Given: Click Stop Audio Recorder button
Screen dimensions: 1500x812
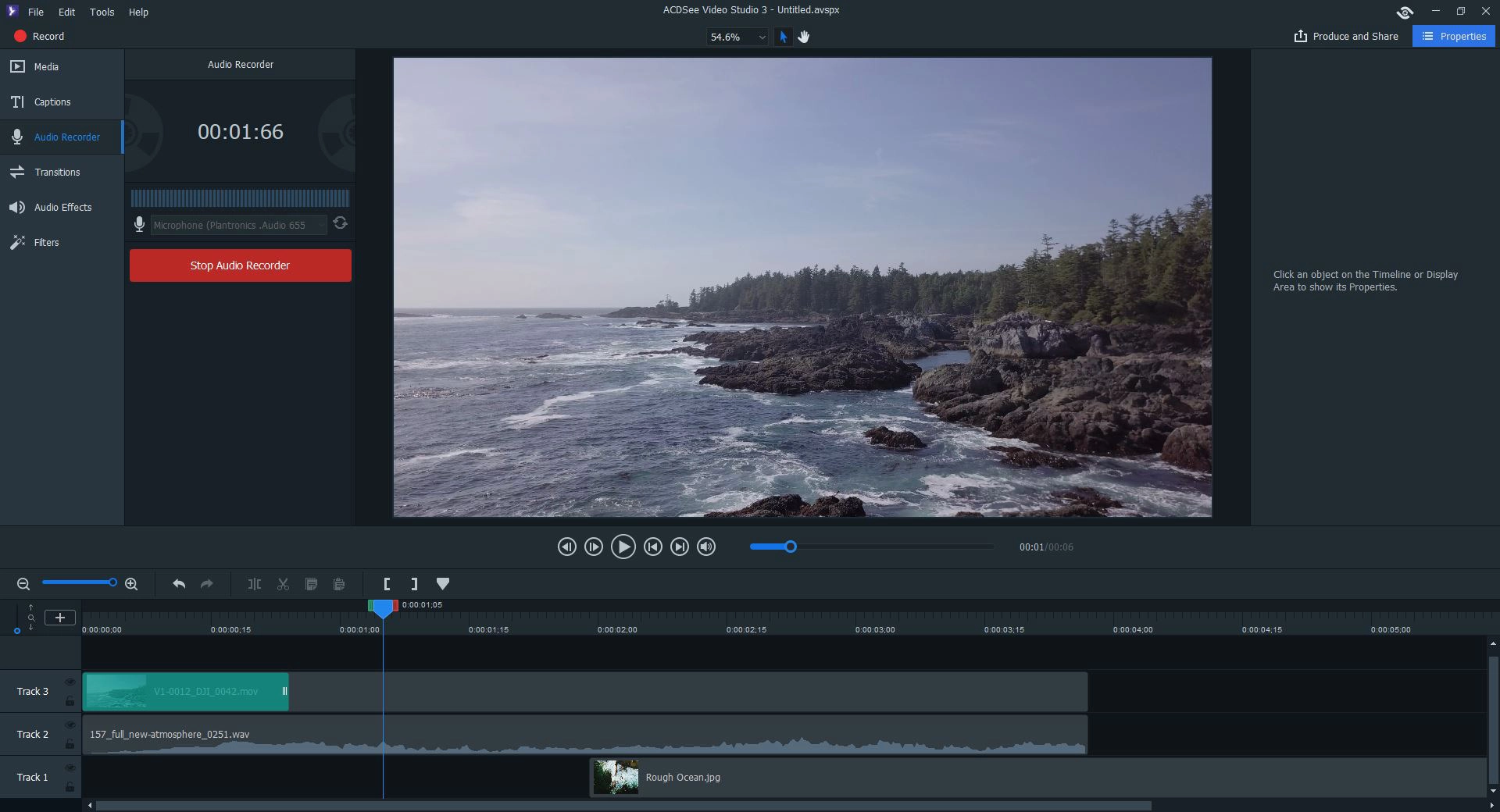Looking at the screenshot, I should pos(240,265).
